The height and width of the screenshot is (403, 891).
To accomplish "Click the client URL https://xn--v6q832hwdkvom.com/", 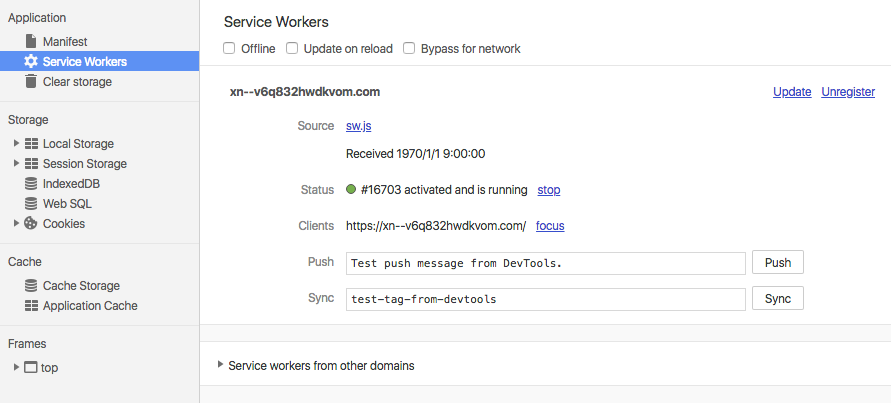I will 436,226.
